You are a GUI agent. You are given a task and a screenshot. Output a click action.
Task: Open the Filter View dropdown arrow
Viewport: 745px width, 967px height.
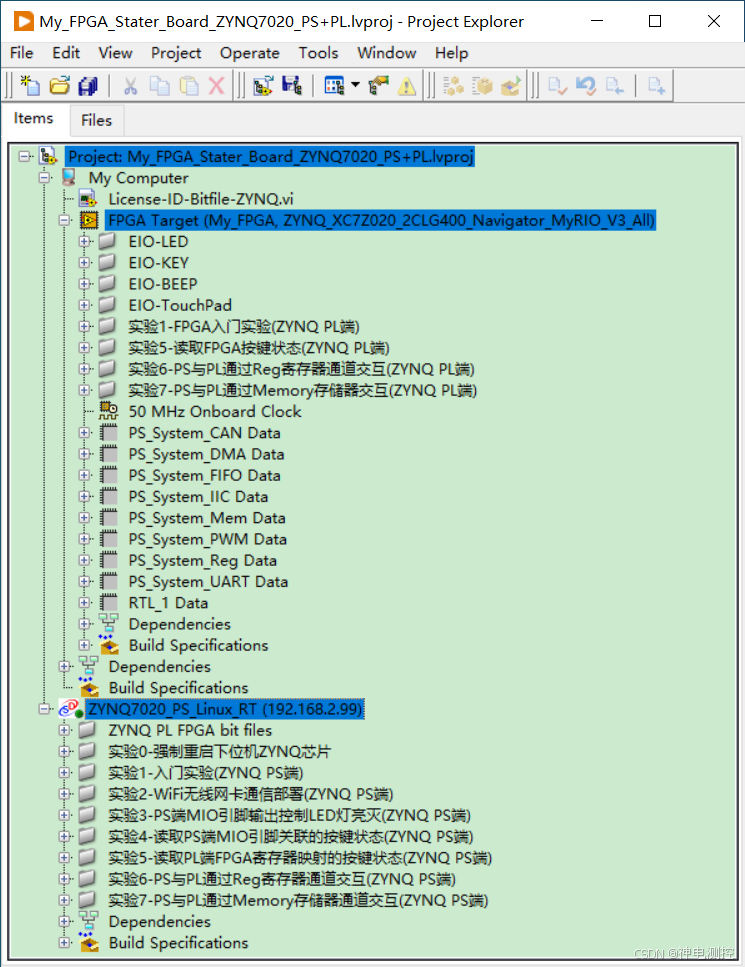(x=355, y=85)
